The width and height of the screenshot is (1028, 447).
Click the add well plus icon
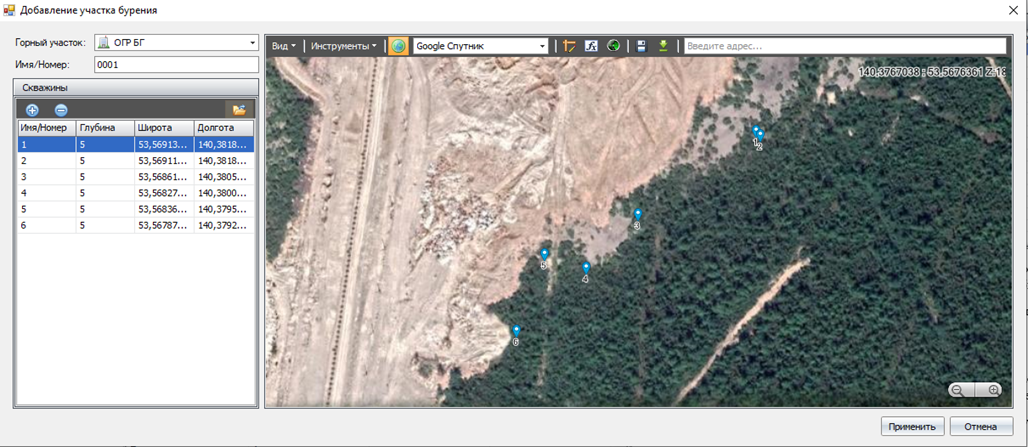pyautogui.click(x=32, y=110)
